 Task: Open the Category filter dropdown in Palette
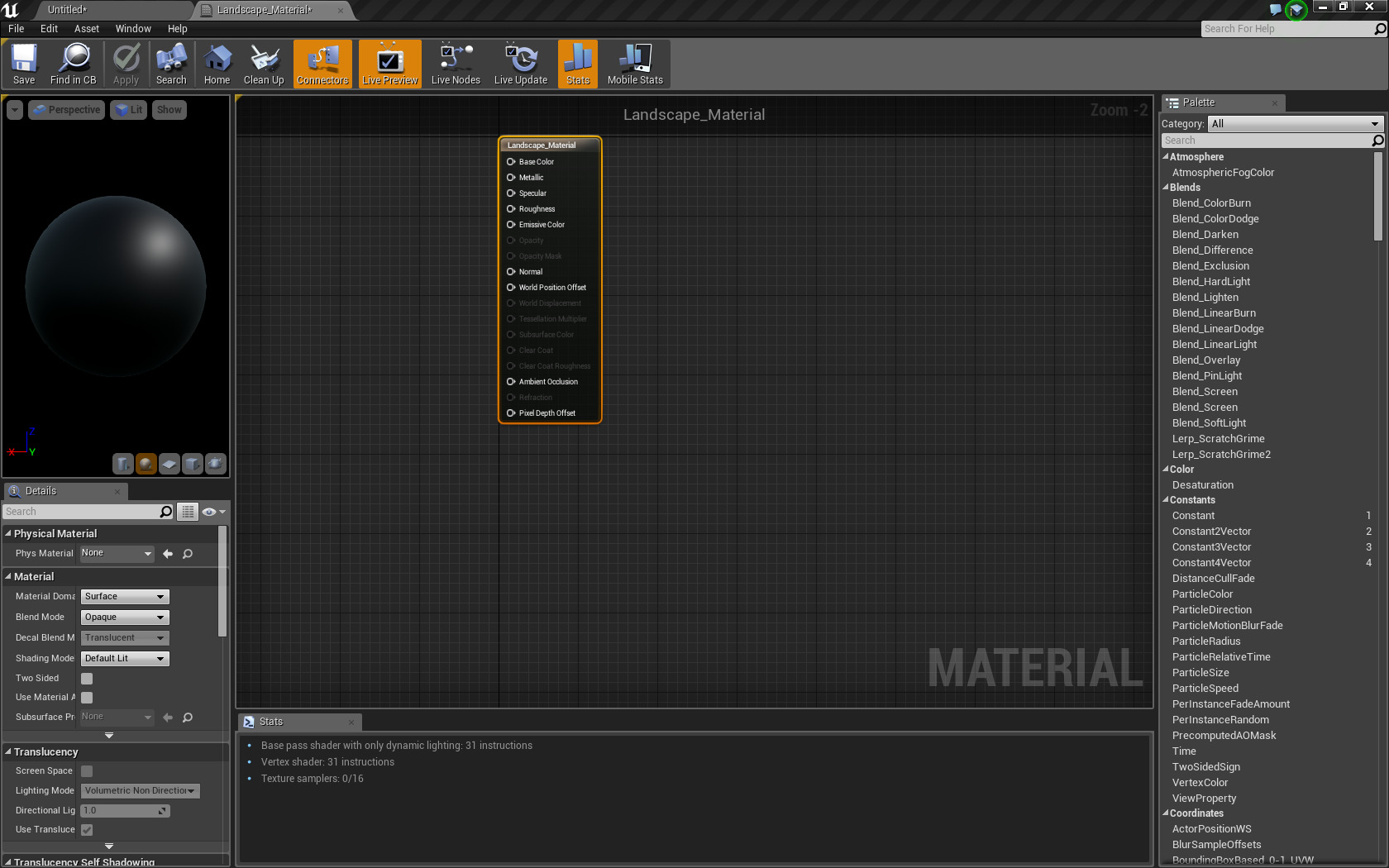(1294, 123)
